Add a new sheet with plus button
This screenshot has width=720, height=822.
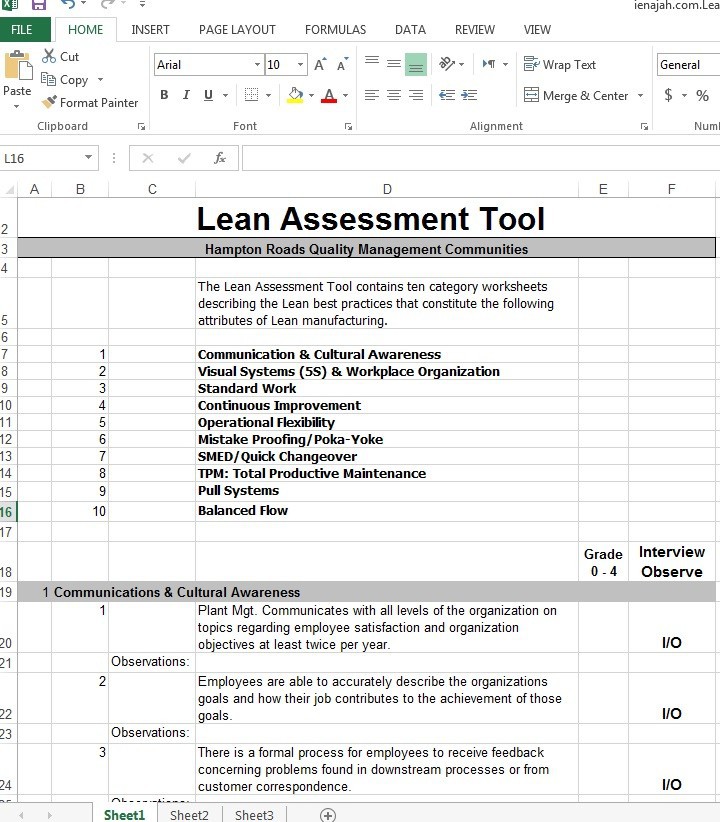coord(327,815)
